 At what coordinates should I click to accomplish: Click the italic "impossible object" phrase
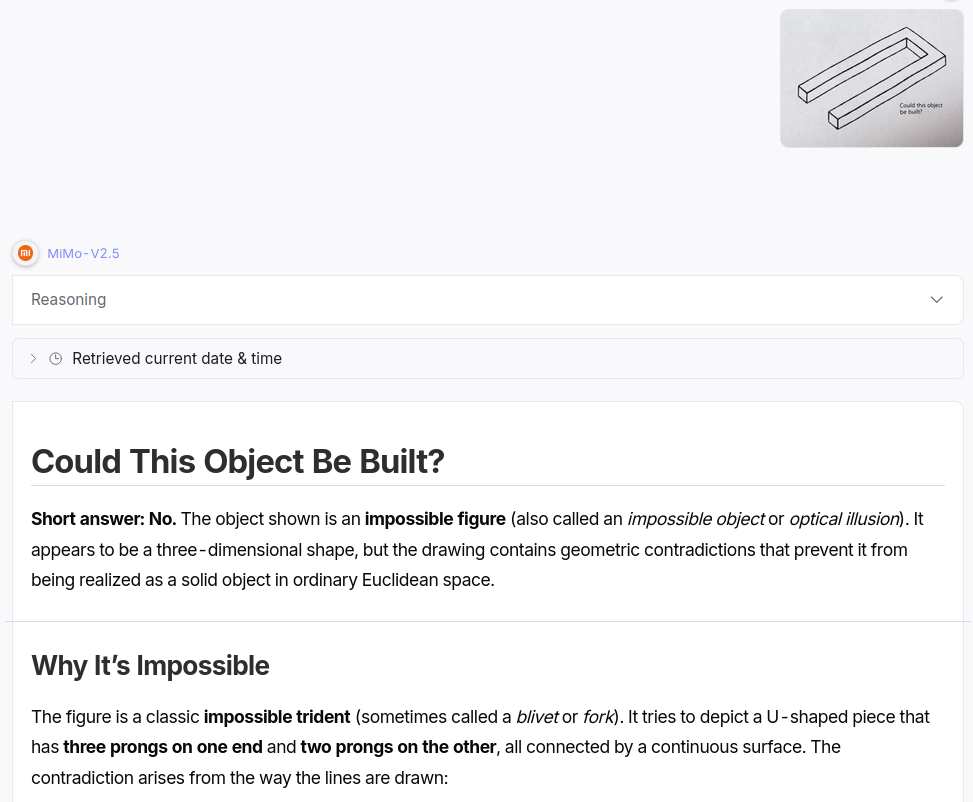click(696, 519)
